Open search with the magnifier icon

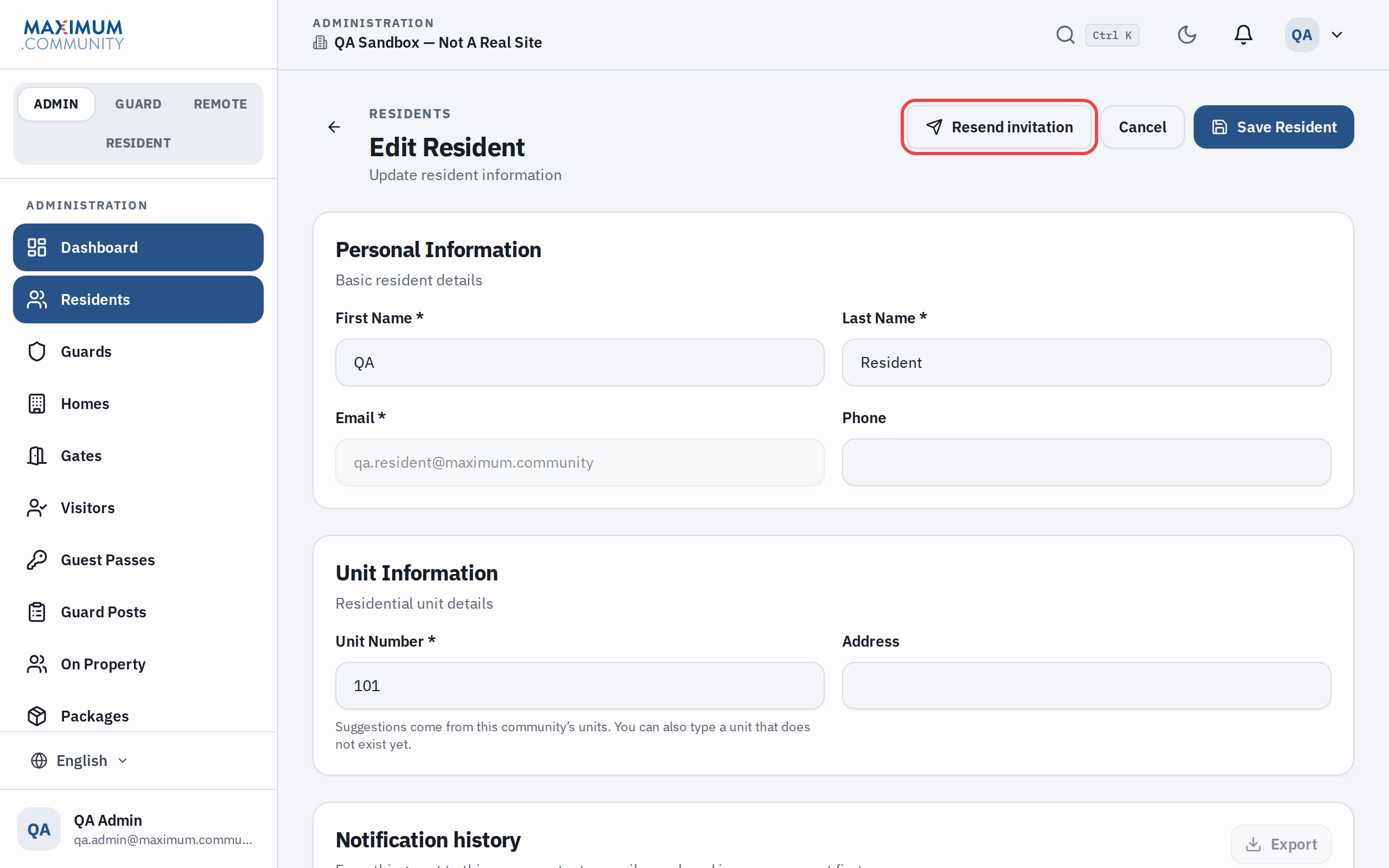coord(1065,35)
